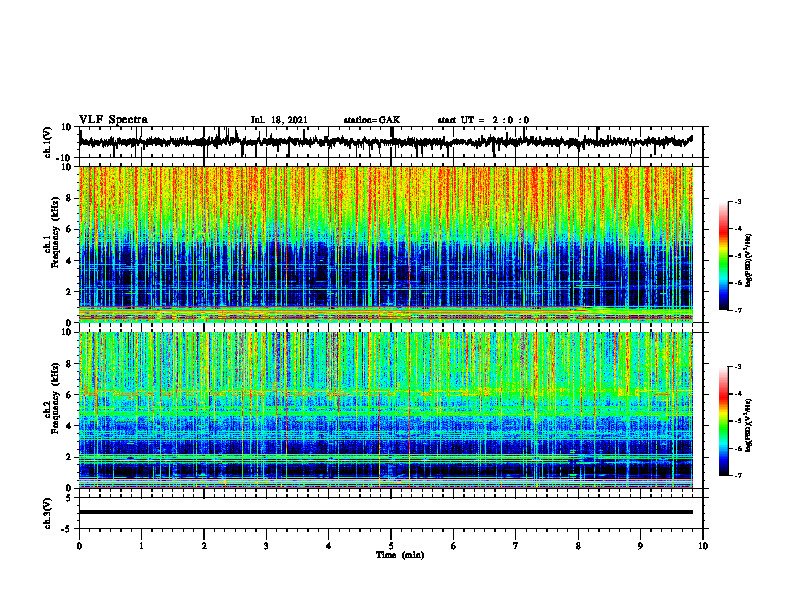This screenshot has width=792, height=612.
Task: Click the time axis tick label "4"
Action: pos(329,546)
